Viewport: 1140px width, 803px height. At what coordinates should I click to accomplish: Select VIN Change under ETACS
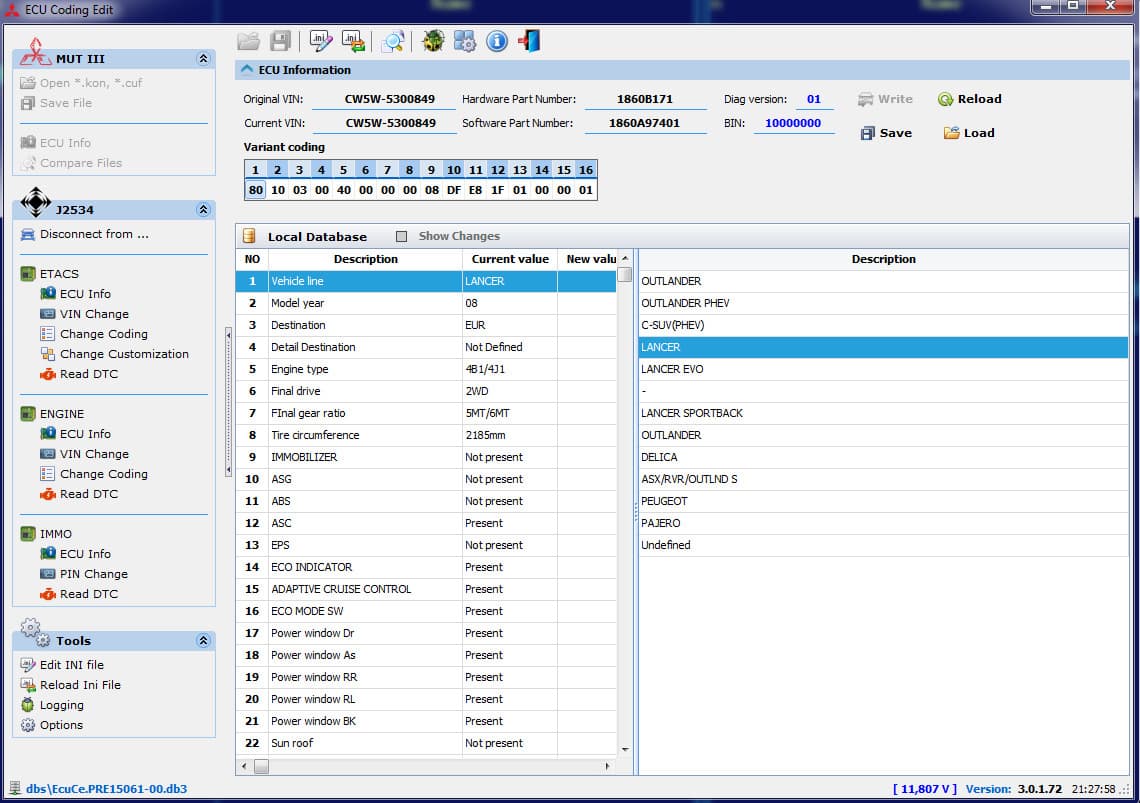click(94, 313)
